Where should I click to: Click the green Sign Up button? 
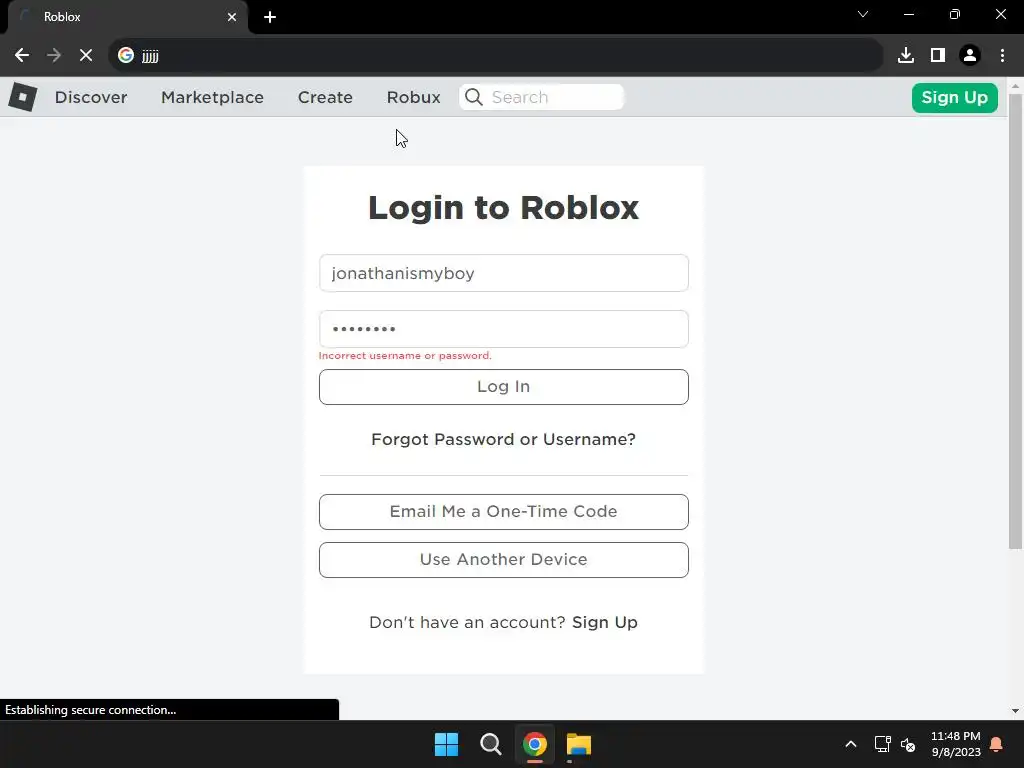tap(955, 98)
